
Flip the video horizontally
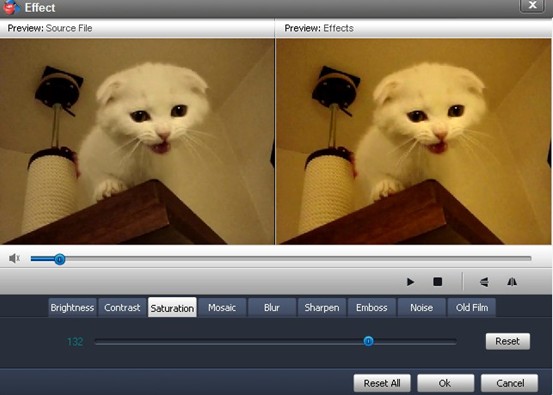click(512, 282)
